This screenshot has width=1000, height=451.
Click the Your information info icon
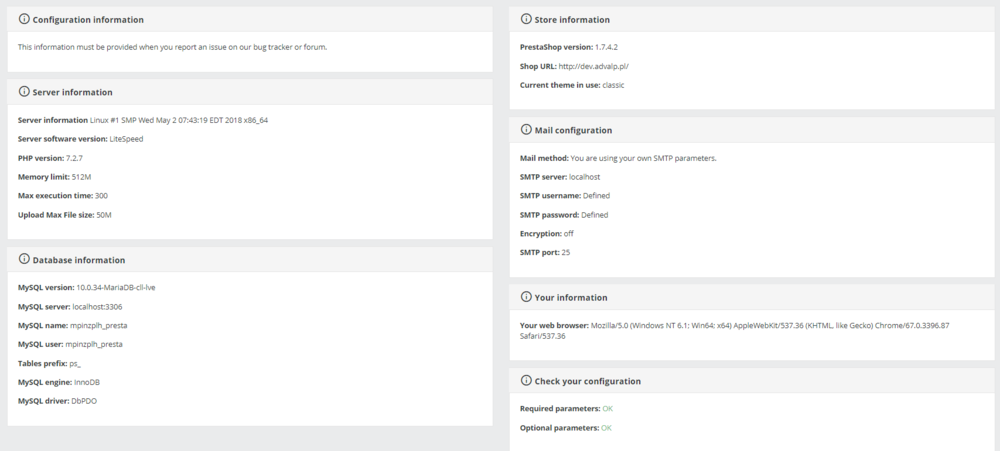pos(526,297)
